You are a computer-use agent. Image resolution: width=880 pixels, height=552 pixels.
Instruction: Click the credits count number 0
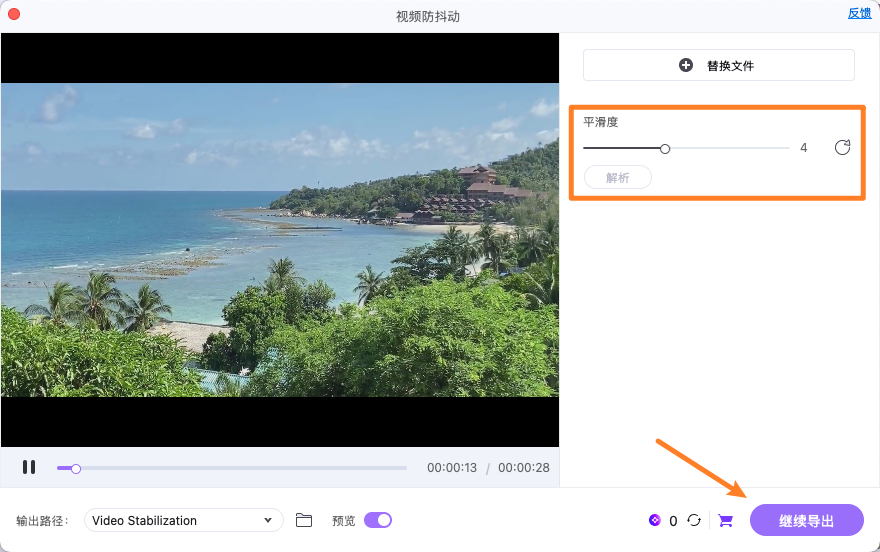pyautogui.click(x=673, y=521)
